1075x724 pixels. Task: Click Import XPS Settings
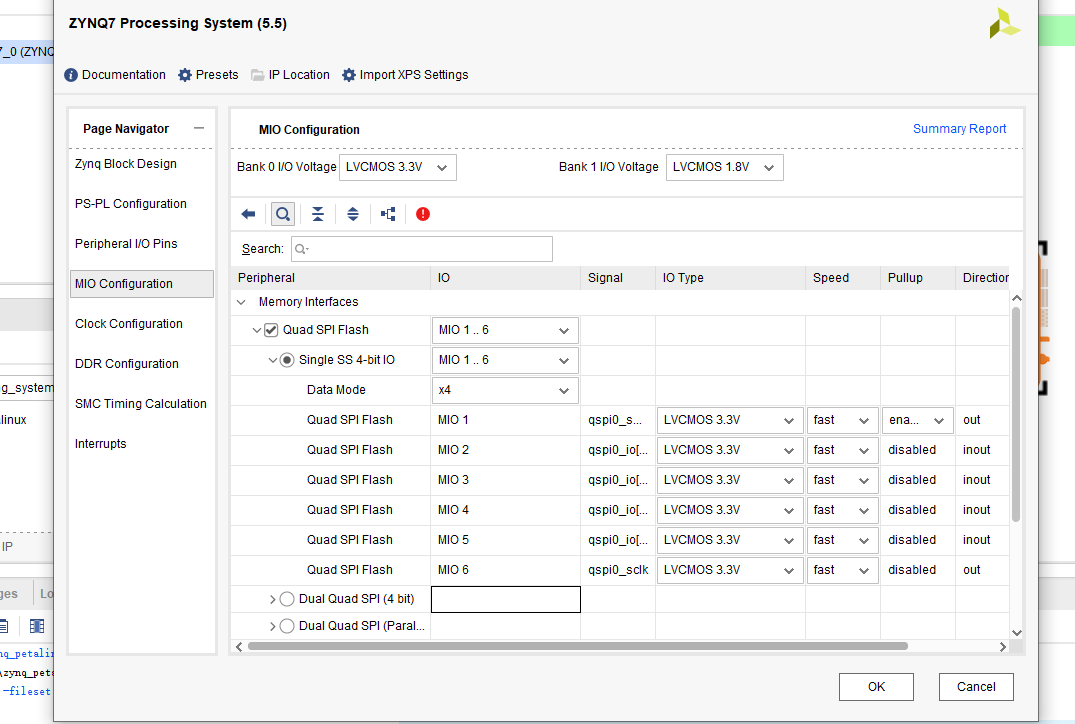405,75
